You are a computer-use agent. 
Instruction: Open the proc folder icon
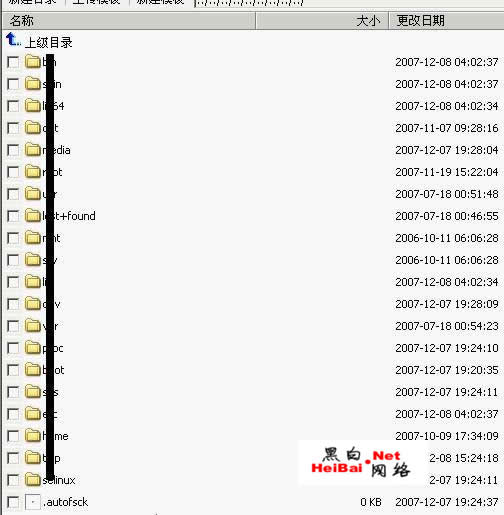click(x=33, y=348)
